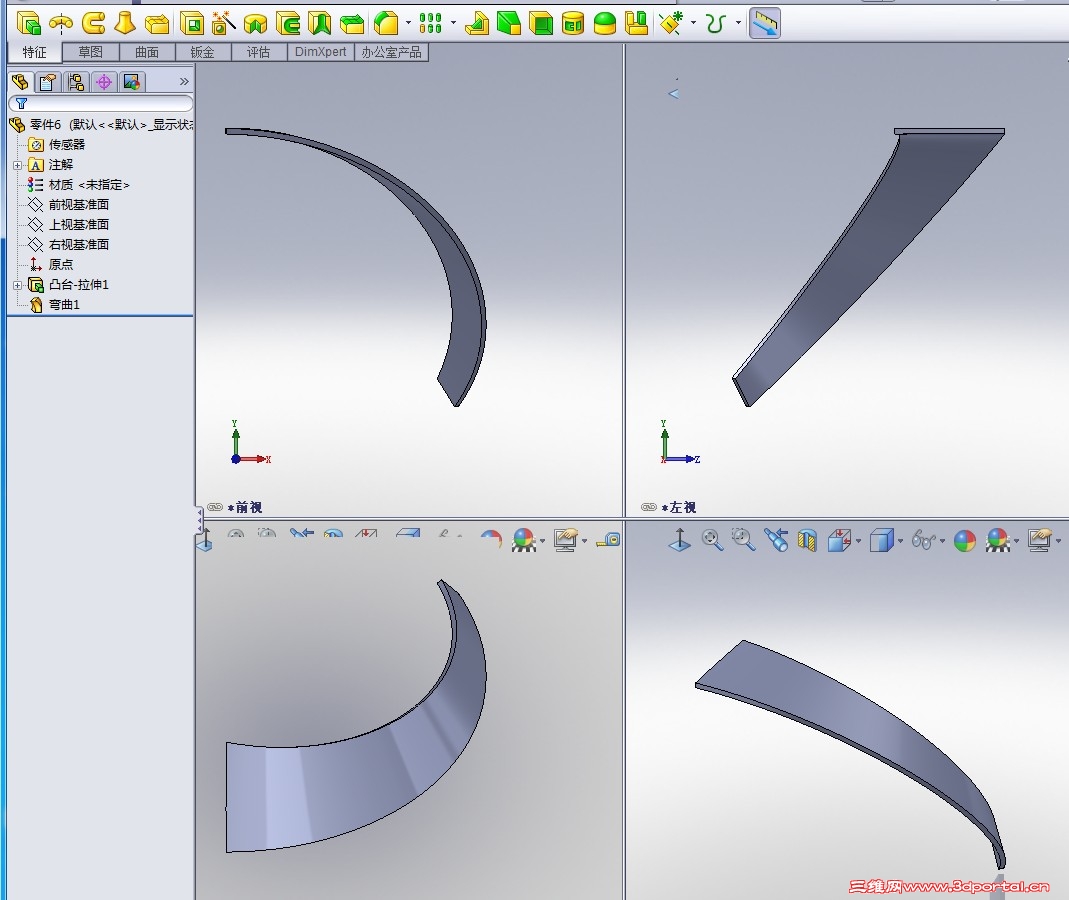Select the Dome tool
The height and width of the screenshot is (900, 1069).
(605, 24)
